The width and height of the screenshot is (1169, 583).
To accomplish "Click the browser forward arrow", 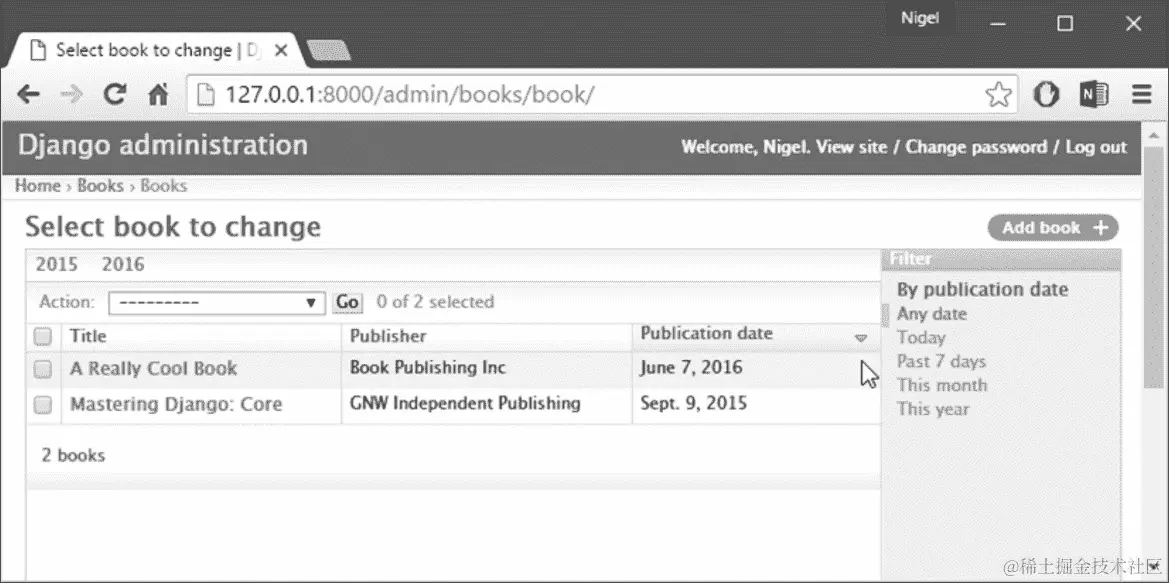I will [x=72, y=95].
